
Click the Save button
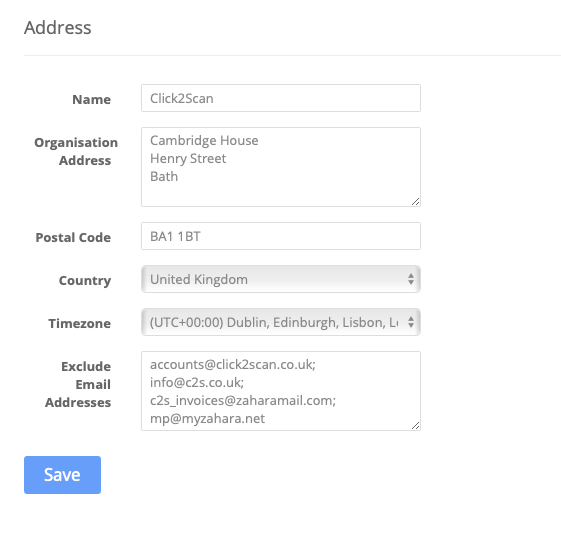[62, 475]
